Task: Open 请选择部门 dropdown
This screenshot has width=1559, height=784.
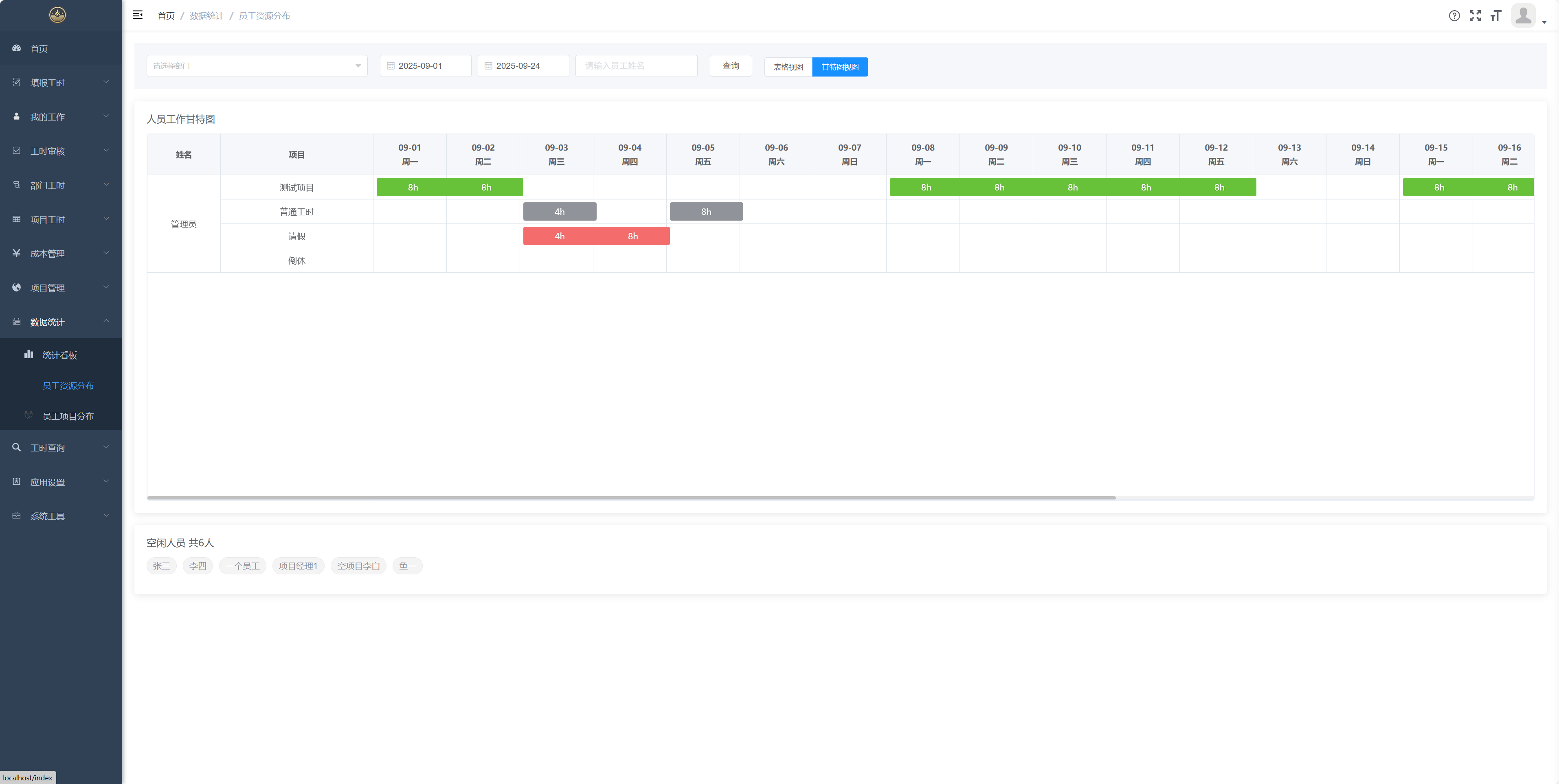Action: tap(257, 66)
